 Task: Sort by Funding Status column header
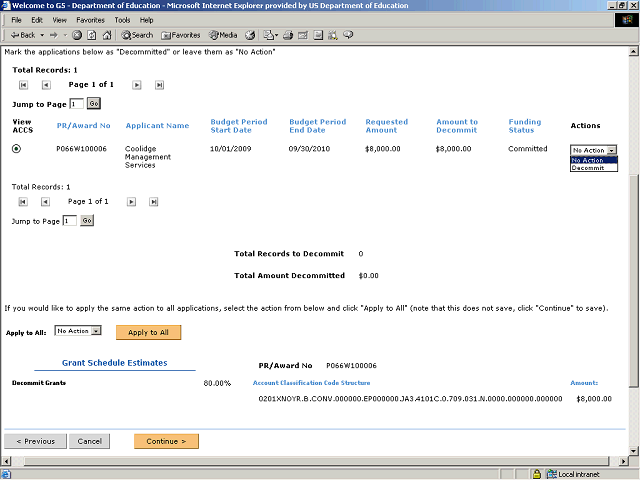[x=524, y=126]
